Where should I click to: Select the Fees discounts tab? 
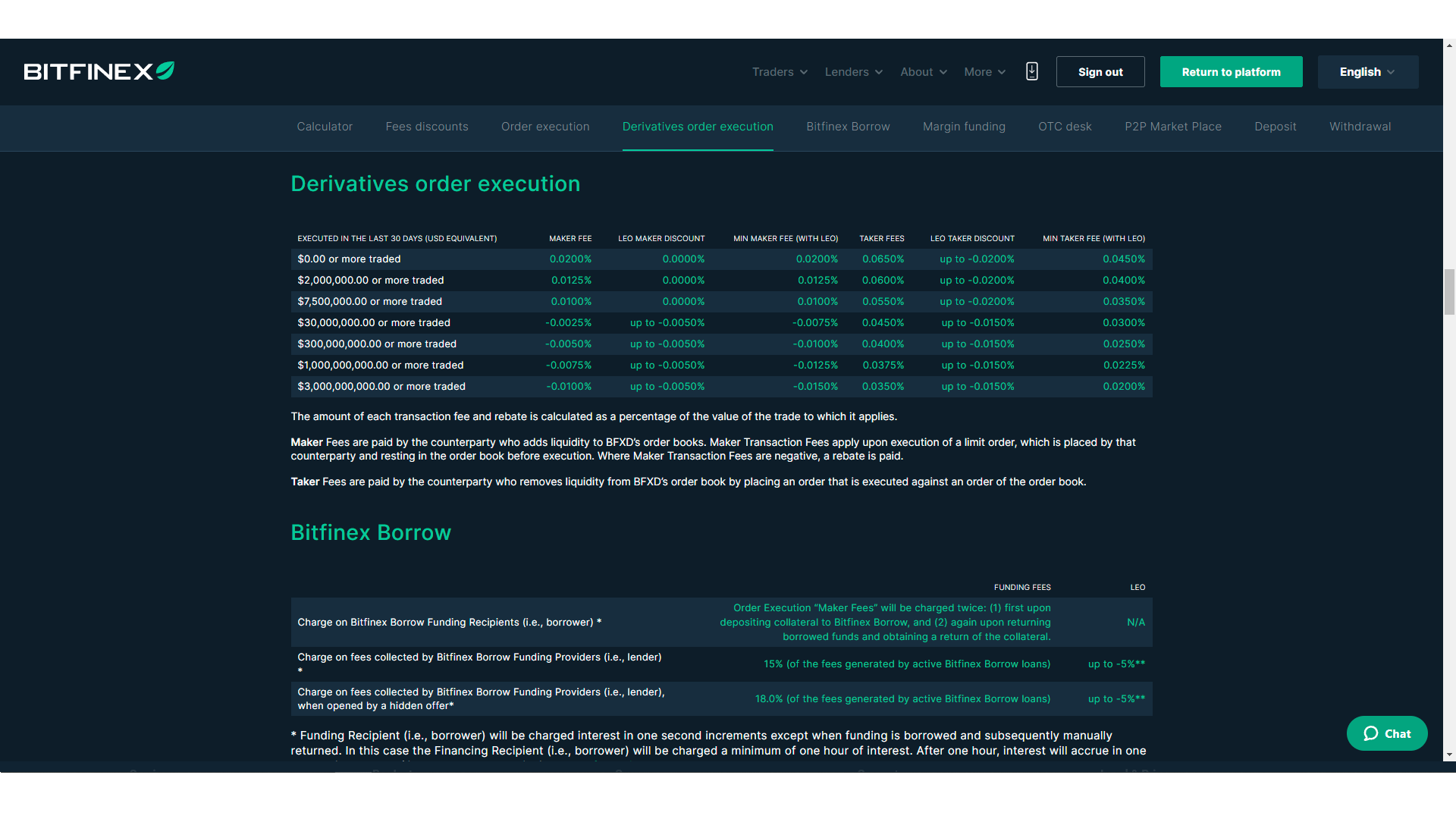[x=427, y=127]
